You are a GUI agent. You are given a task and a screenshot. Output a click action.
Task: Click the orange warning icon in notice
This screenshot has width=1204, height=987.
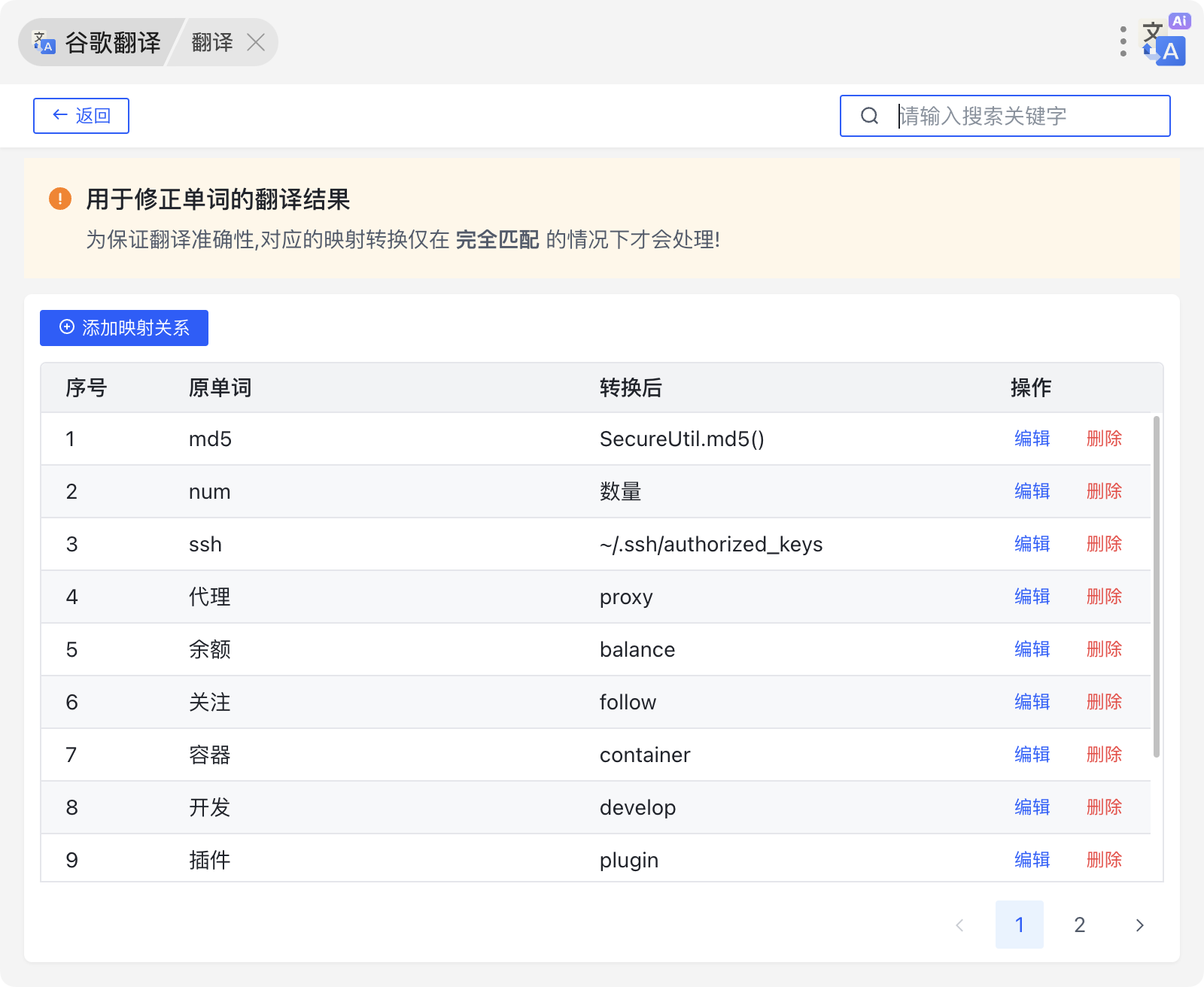[x=60, y=199]
